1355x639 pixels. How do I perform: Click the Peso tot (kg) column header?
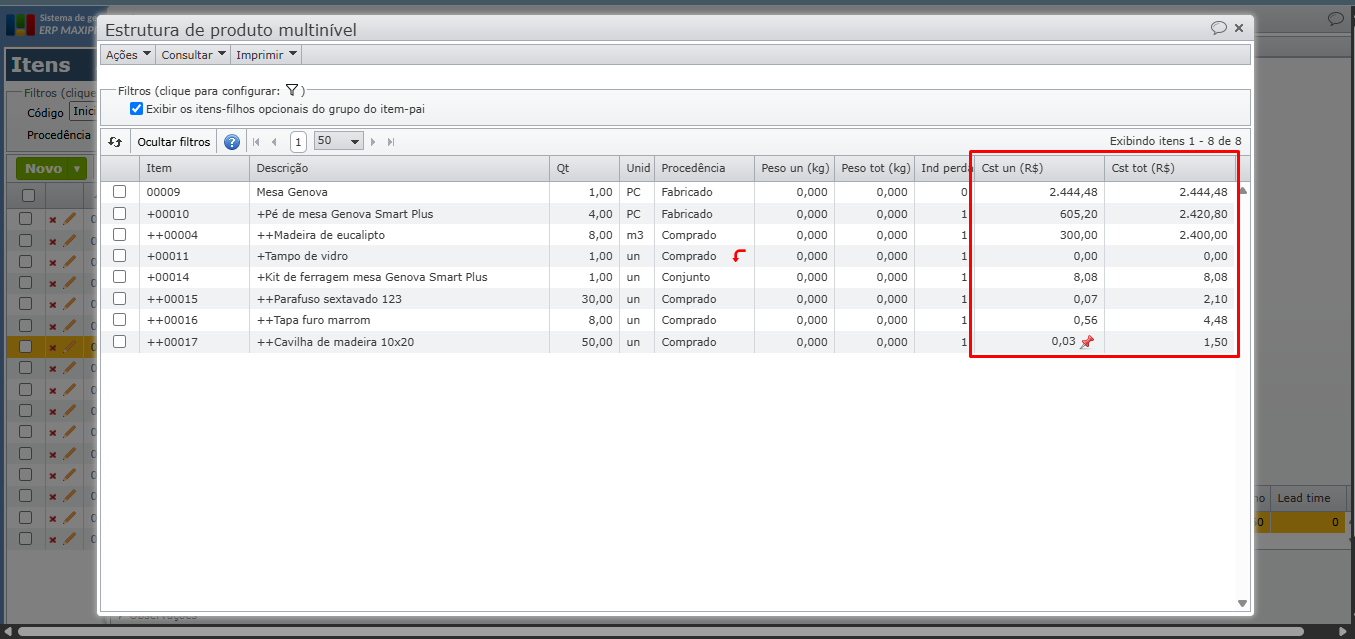coord(874,168)
